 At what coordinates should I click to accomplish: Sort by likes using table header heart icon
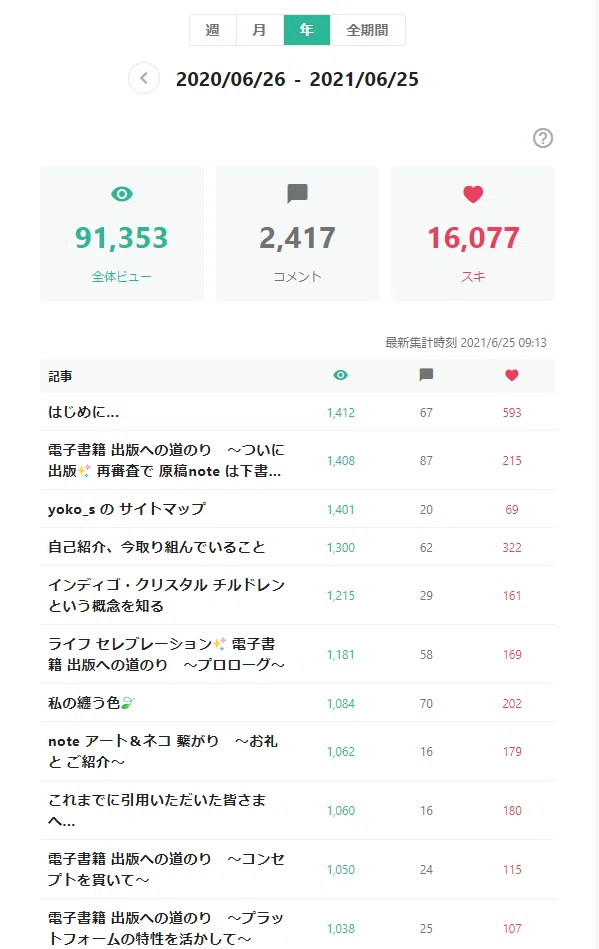(512, 375)
